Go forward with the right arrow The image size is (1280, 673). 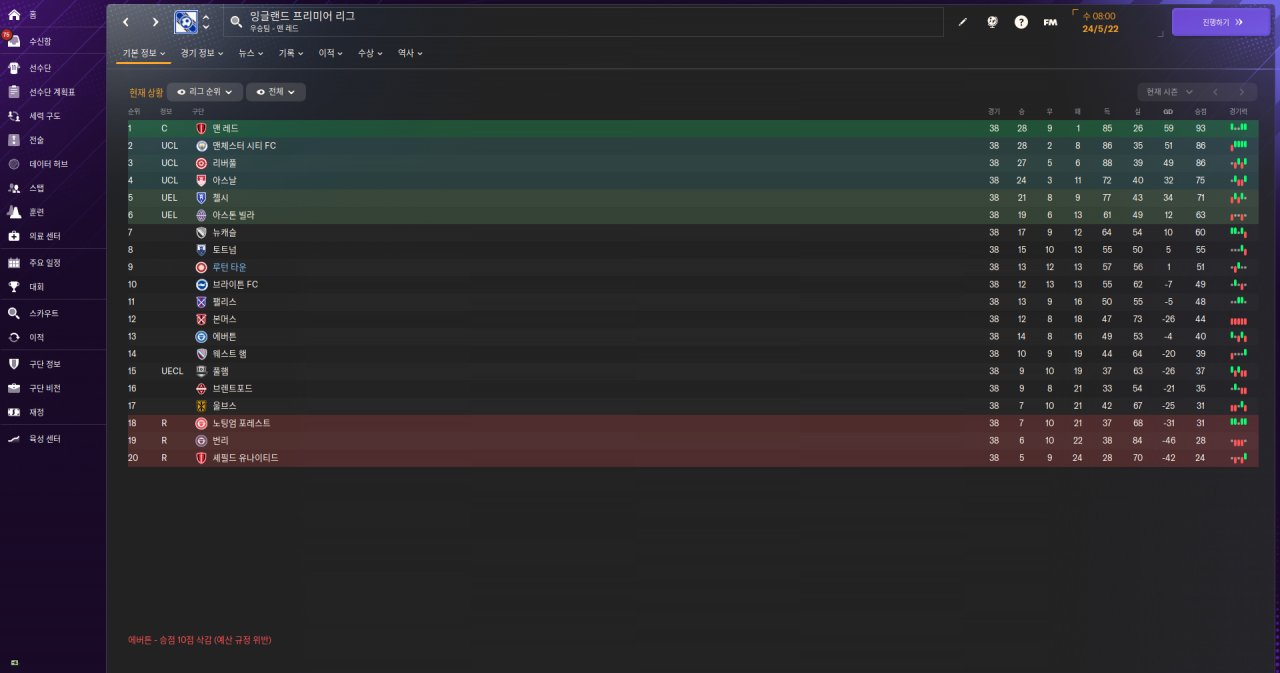[x=155, y=21]
